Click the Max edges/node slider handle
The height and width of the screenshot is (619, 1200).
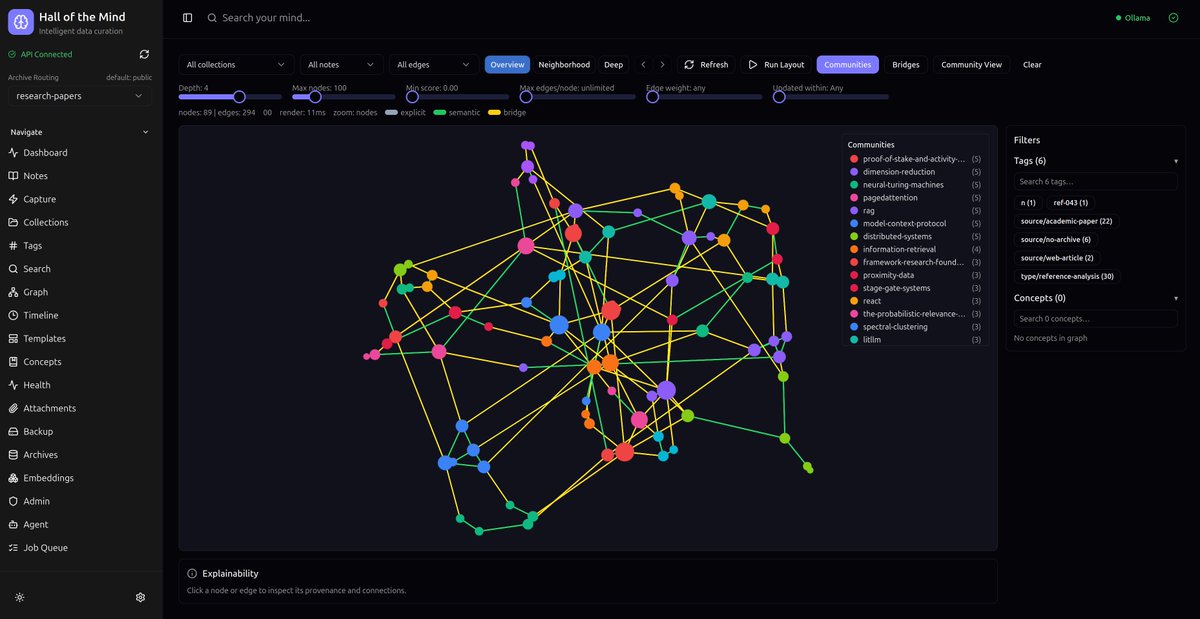[x=526, y=97]
